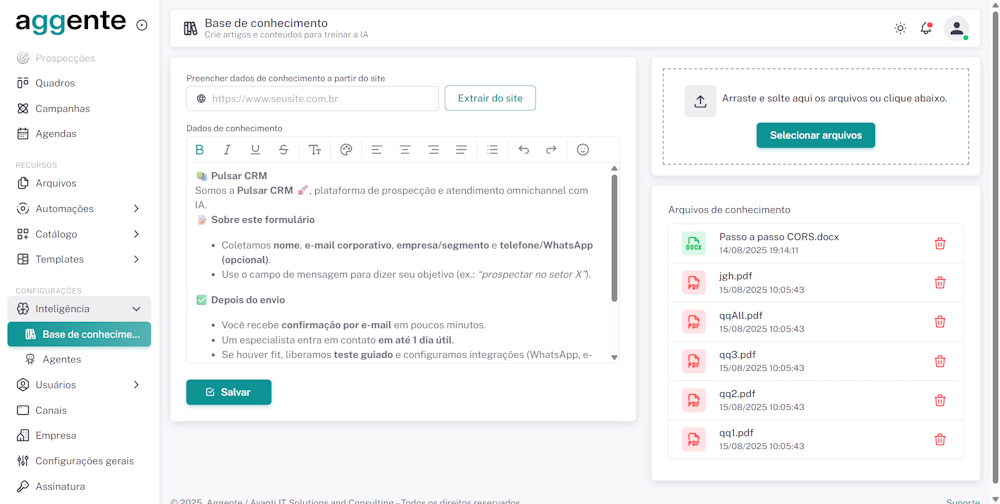Open the text color palette tool
Screen dimensions: 1000x504
[346, 150]
